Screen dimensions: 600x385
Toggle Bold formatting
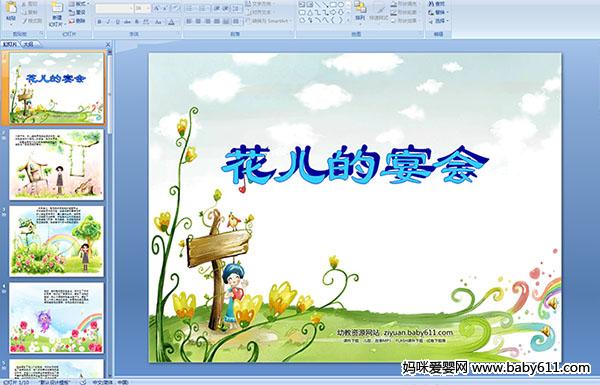coord(99,22)
